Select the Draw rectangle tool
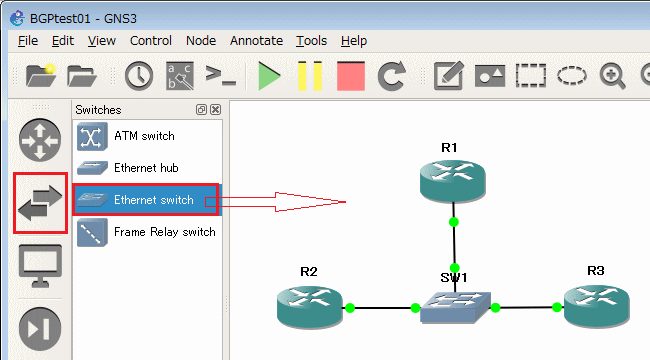The width and height of the screenshot is (650, 360). [x=531, y=75]
